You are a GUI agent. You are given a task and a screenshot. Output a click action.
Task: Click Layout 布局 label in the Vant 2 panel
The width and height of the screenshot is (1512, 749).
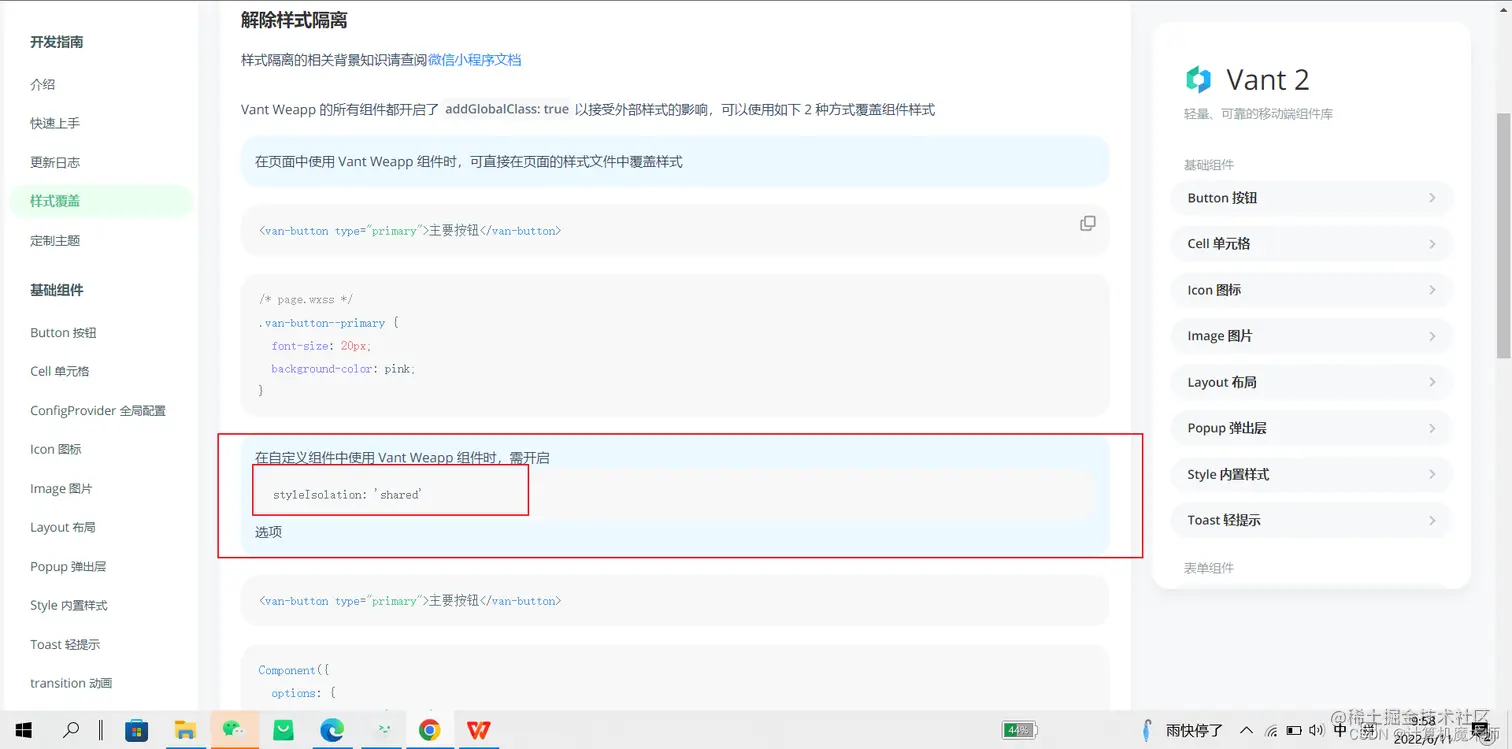pyautogui.click(x=1222, y=382)
